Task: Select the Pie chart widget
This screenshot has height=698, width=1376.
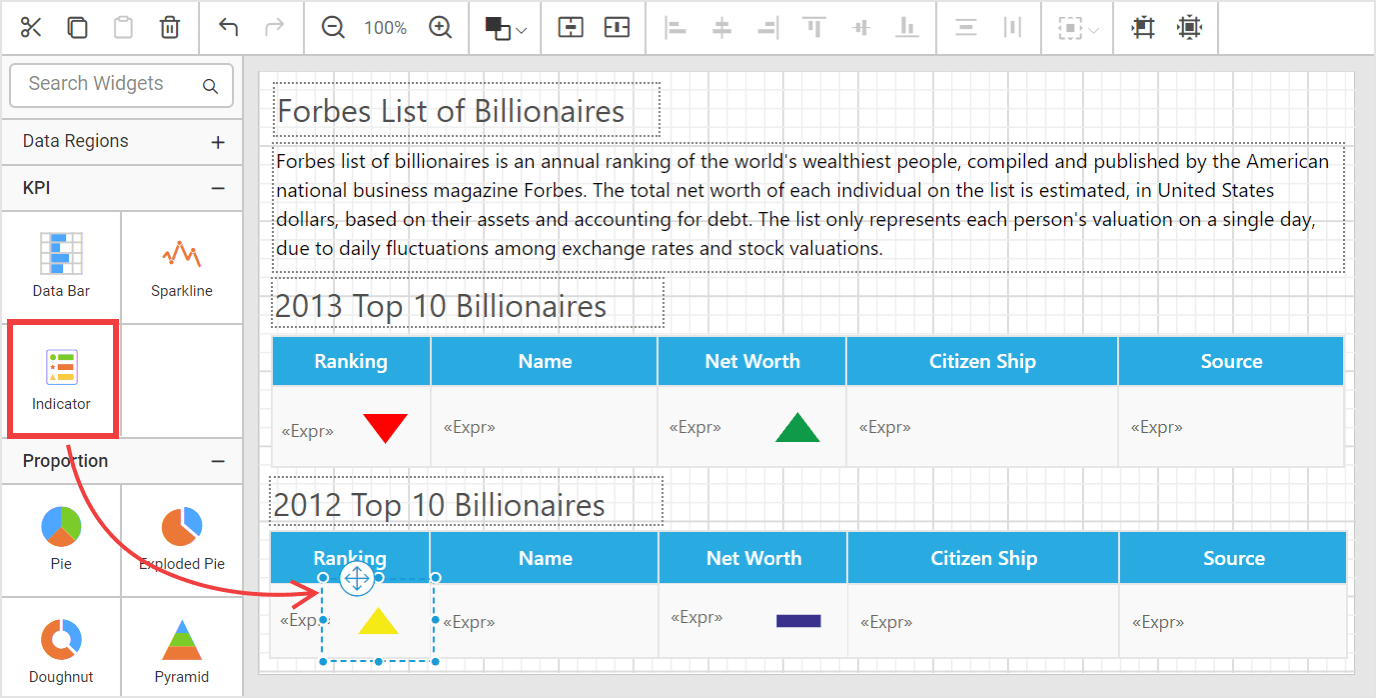Action: click(x=61, y=540)
